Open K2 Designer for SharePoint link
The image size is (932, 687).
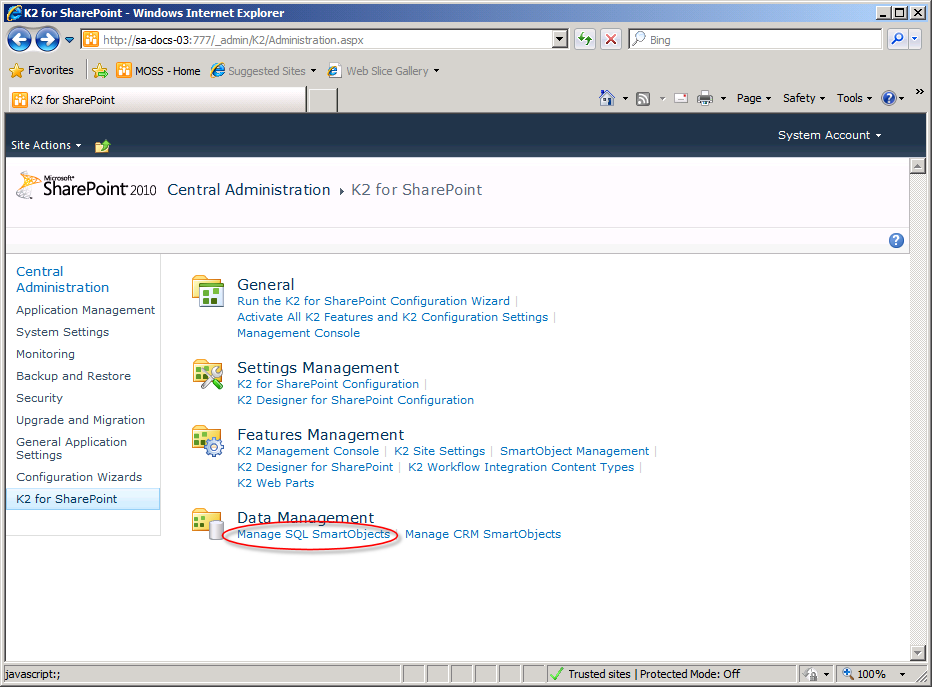click(x=315, y=467)
